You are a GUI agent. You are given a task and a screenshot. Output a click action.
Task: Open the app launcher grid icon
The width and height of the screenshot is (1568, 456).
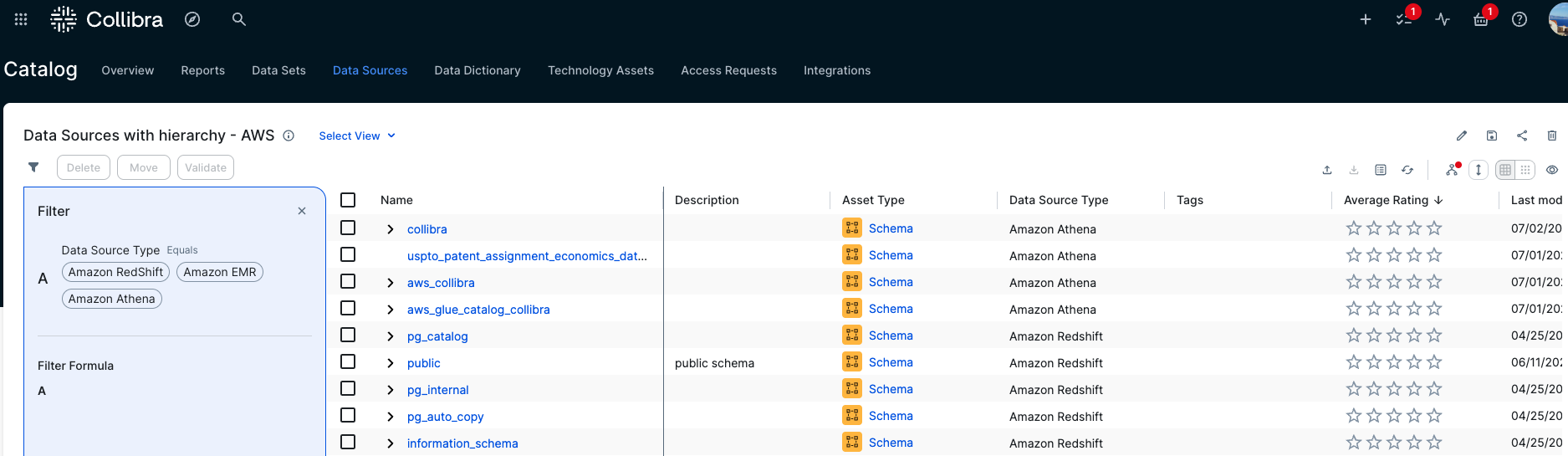21,19
